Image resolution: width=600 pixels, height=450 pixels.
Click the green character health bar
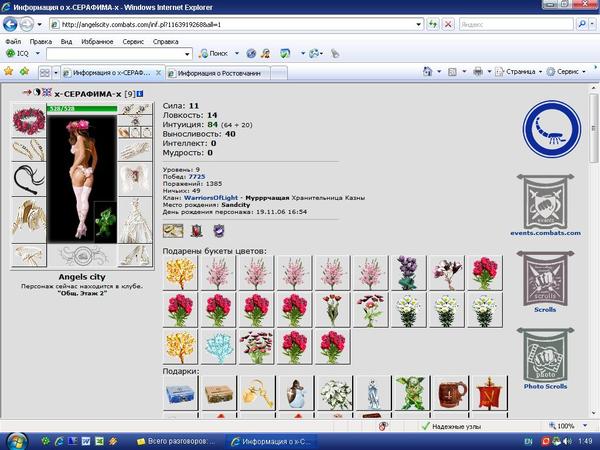82,109
